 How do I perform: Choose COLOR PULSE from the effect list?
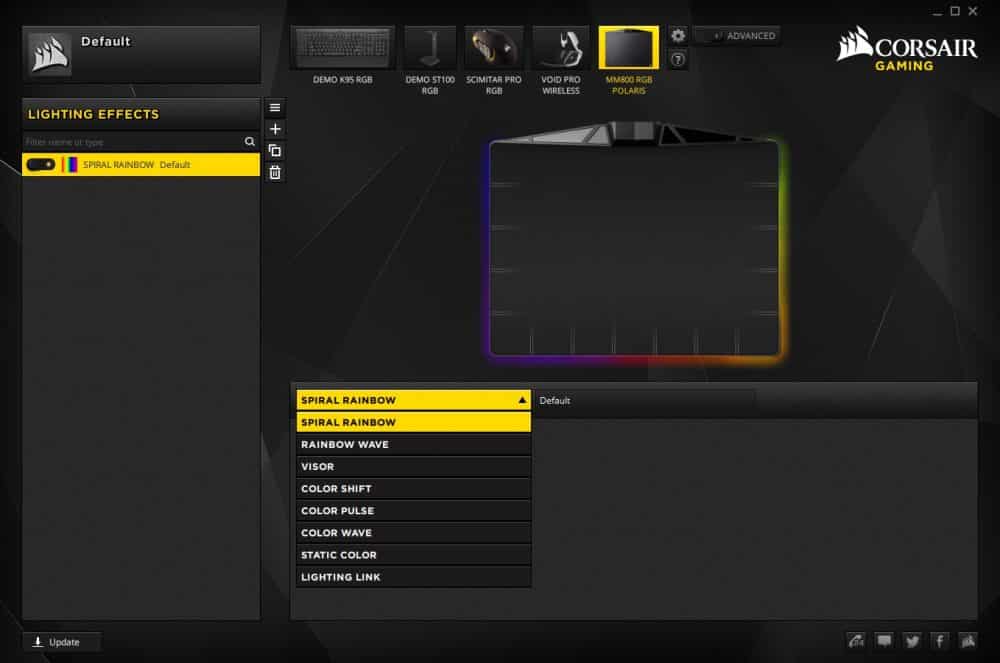tap(413, 511)
